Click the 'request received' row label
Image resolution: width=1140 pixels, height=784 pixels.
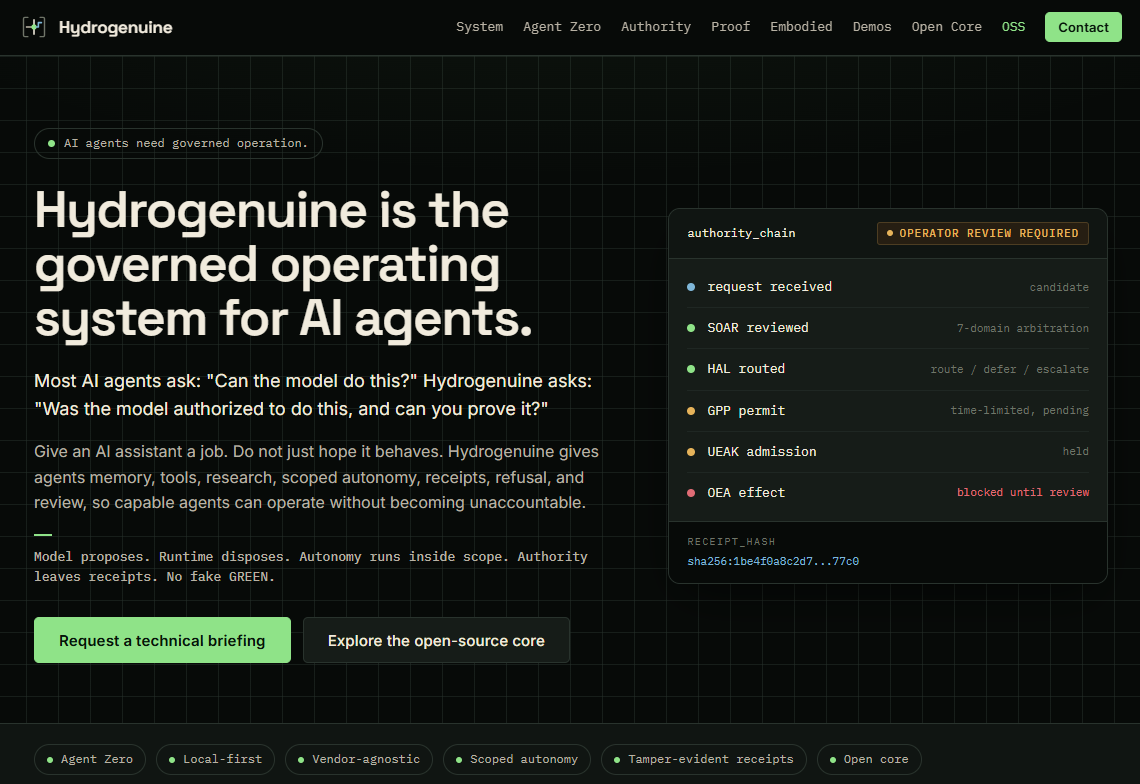(769, 287)
